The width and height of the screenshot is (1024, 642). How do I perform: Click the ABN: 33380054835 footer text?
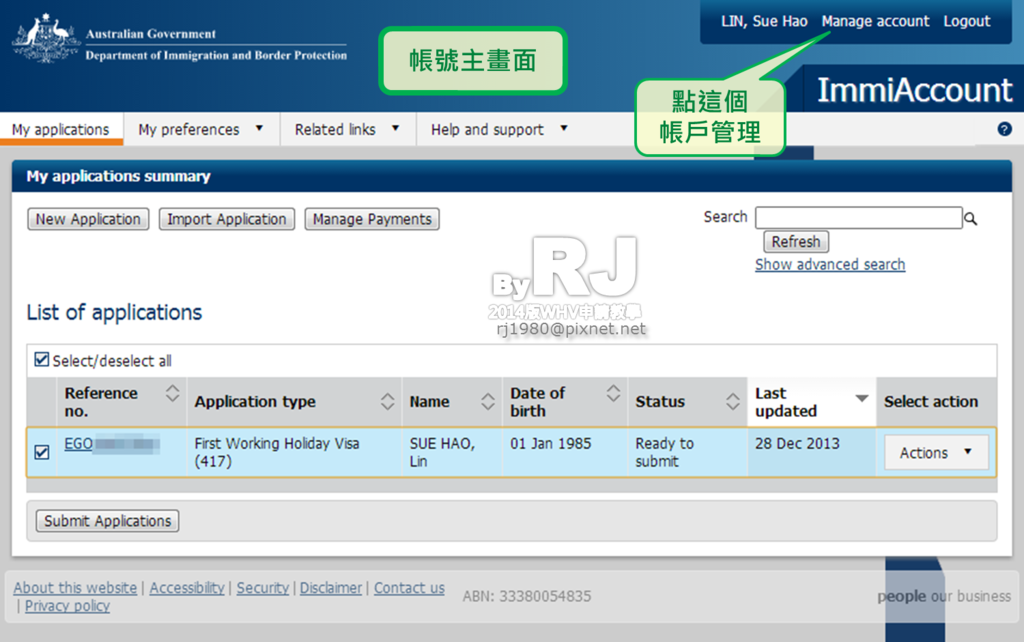click(526, 596)
